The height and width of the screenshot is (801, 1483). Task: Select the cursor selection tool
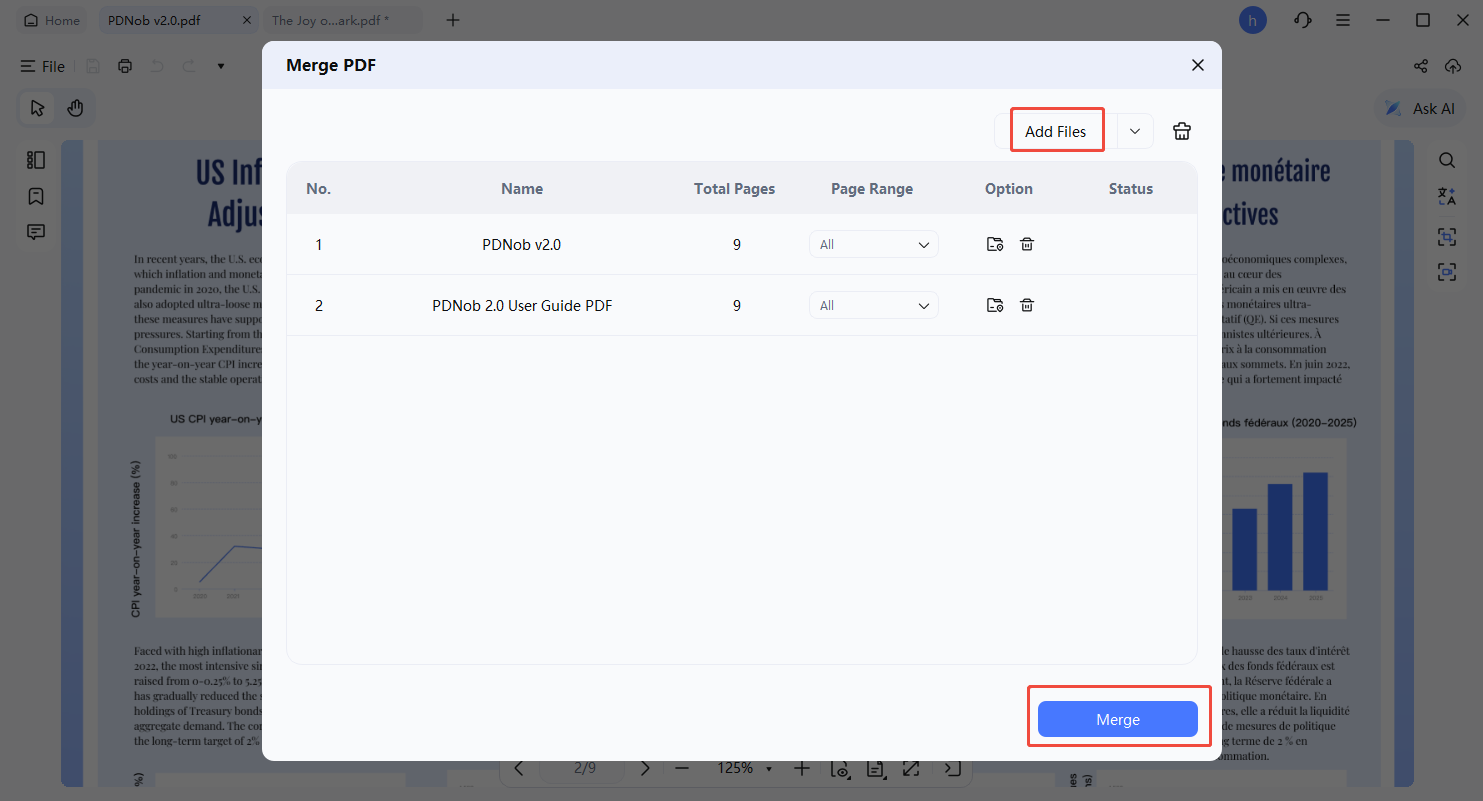pos(36,108)
